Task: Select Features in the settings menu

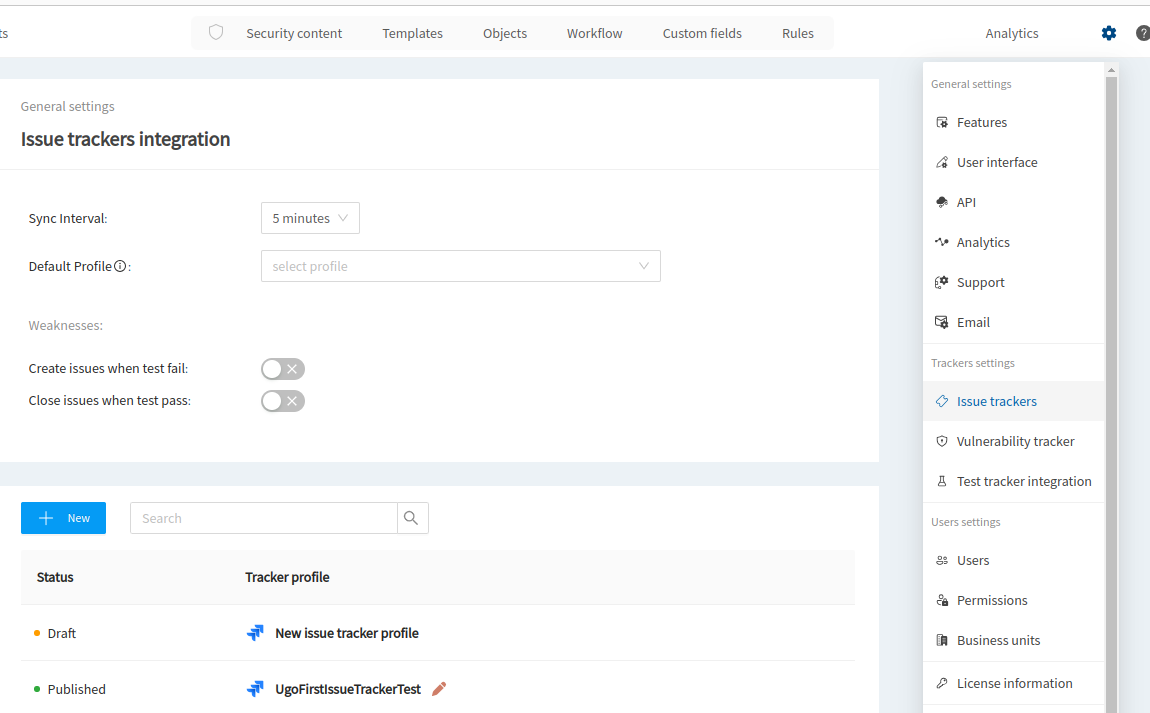Action: coord(1014,123)
